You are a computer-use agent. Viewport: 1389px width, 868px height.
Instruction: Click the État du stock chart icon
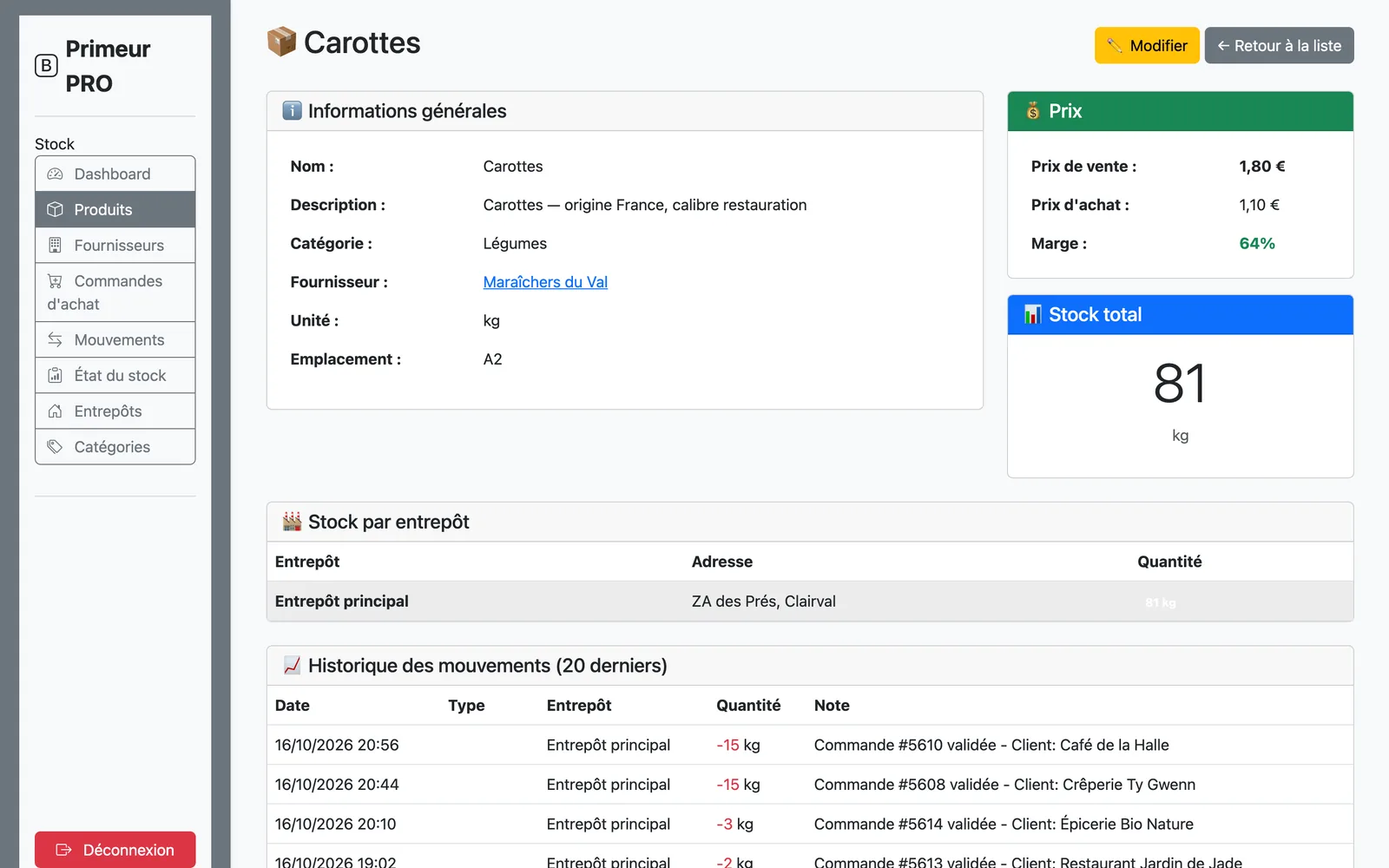point(55,375)
